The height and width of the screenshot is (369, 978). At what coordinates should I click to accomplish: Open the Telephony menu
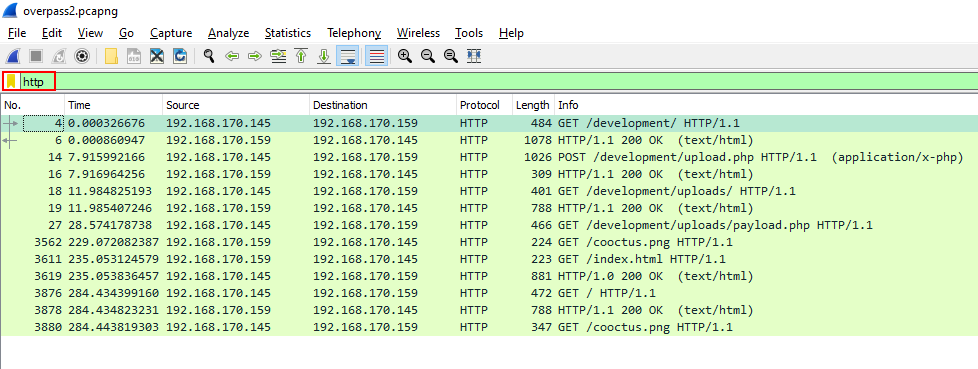pyautogui.click(x=354, y=33)
